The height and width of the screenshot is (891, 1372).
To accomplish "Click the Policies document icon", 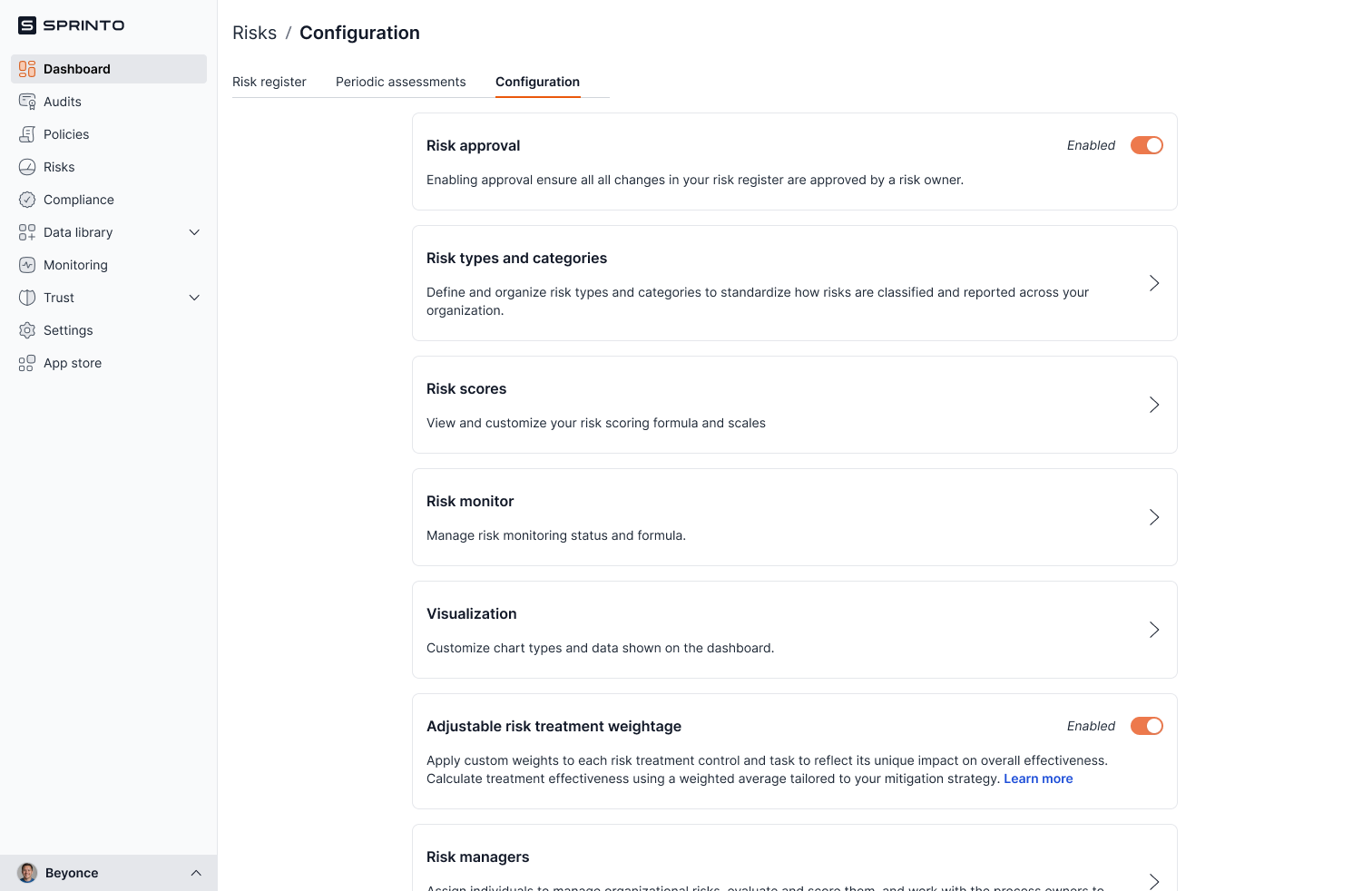I will coord(27,134).
